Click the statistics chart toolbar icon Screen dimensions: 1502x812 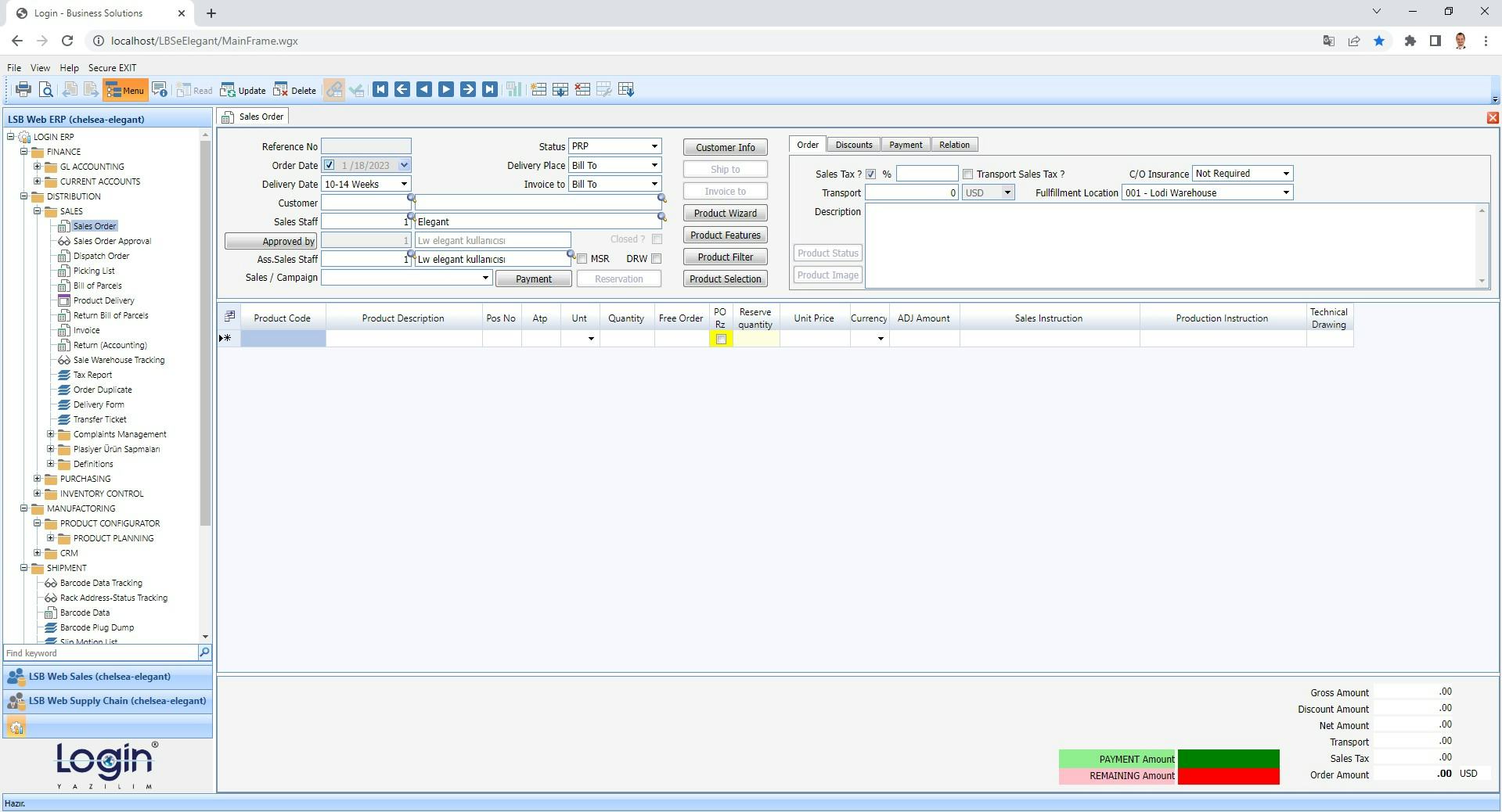click(513, 89)
